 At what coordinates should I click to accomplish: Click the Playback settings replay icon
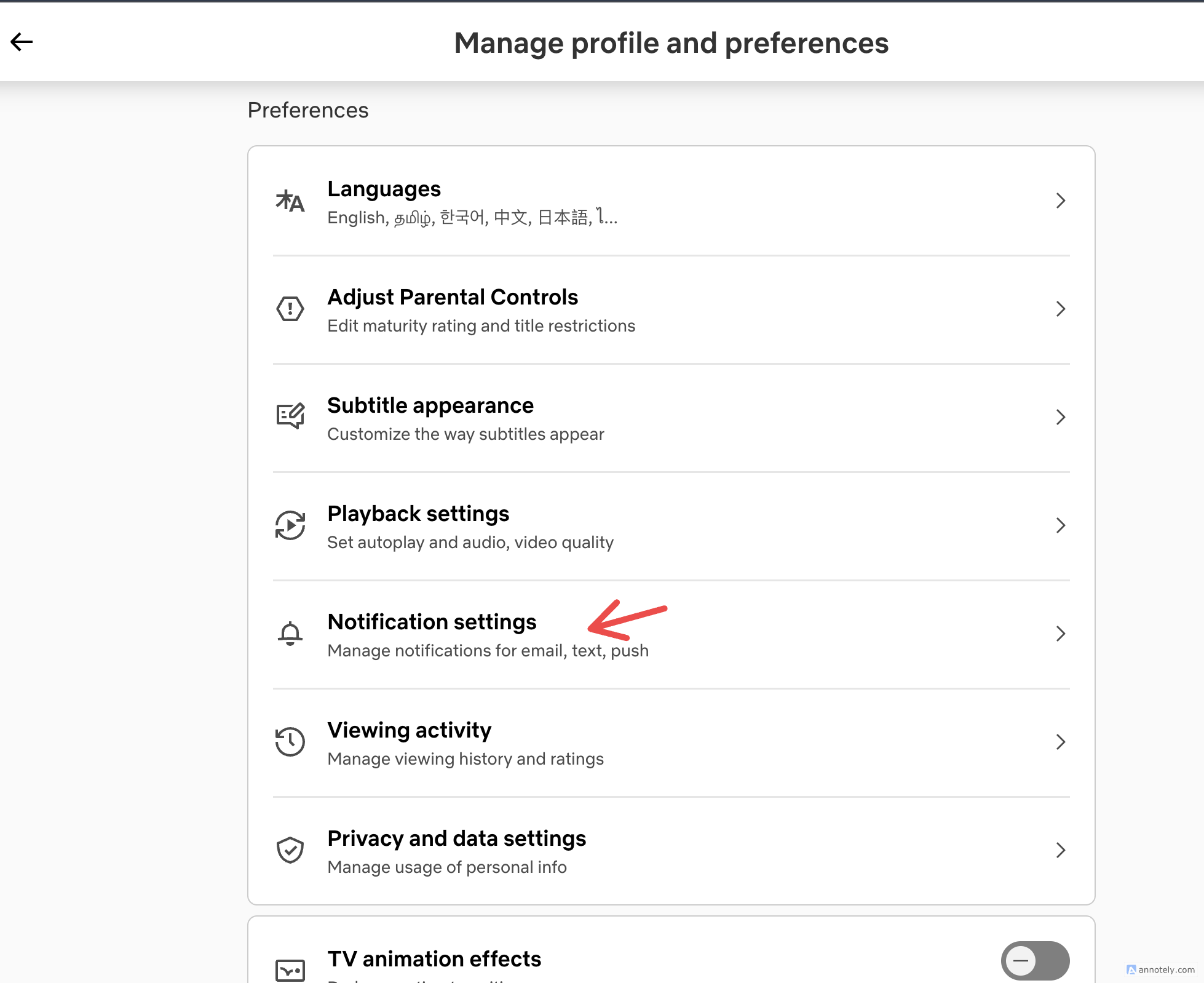point(290,525)
